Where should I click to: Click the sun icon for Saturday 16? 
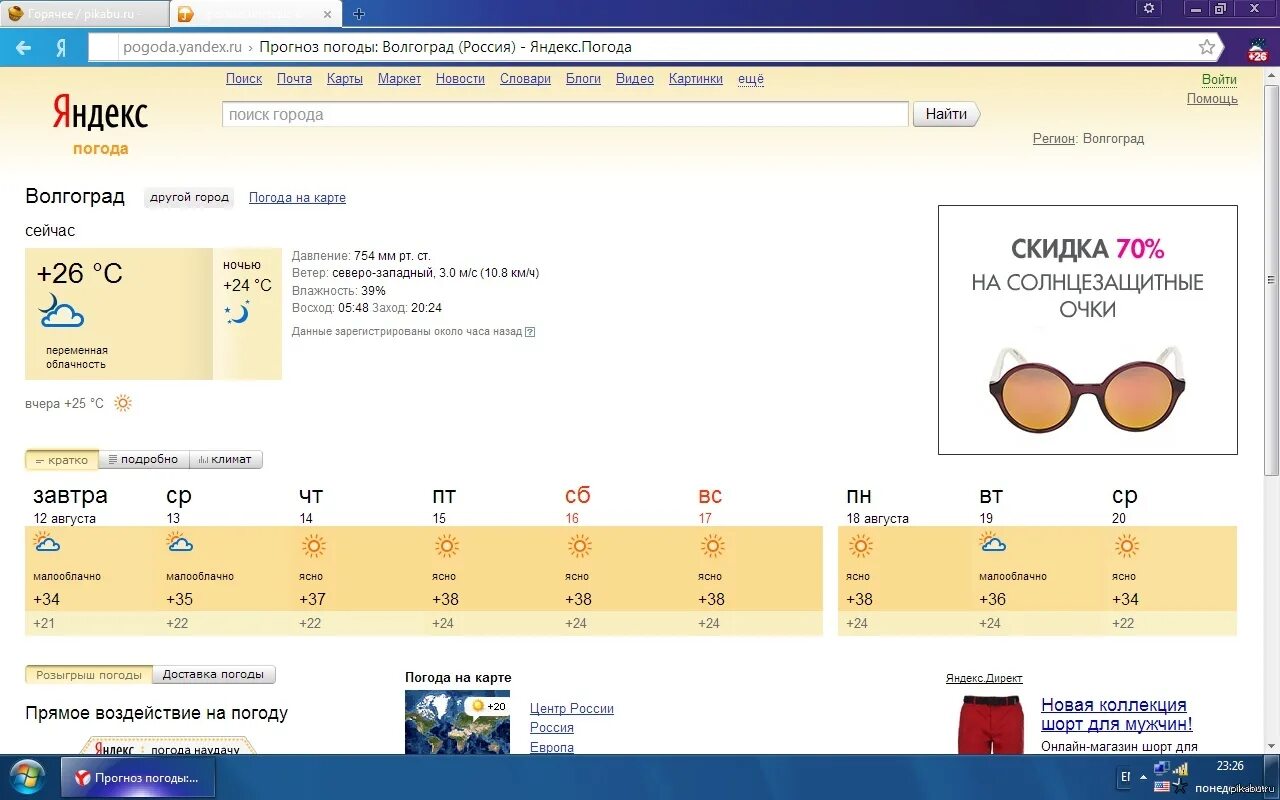579,546
